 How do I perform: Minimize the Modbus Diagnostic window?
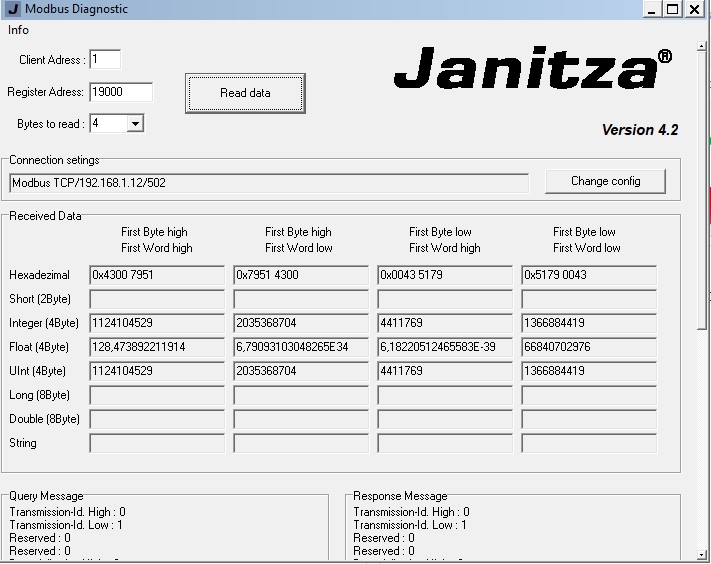[652, 9]
